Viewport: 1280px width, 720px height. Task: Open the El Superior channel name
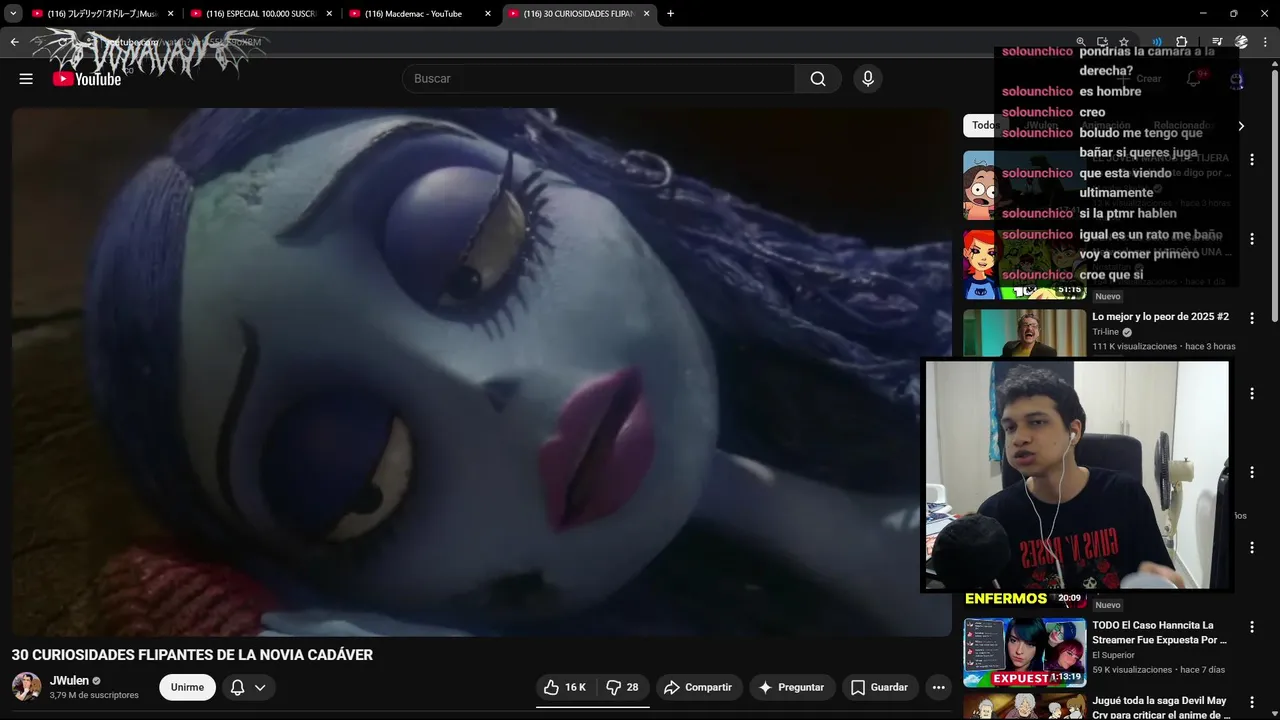click(1113, 655)
